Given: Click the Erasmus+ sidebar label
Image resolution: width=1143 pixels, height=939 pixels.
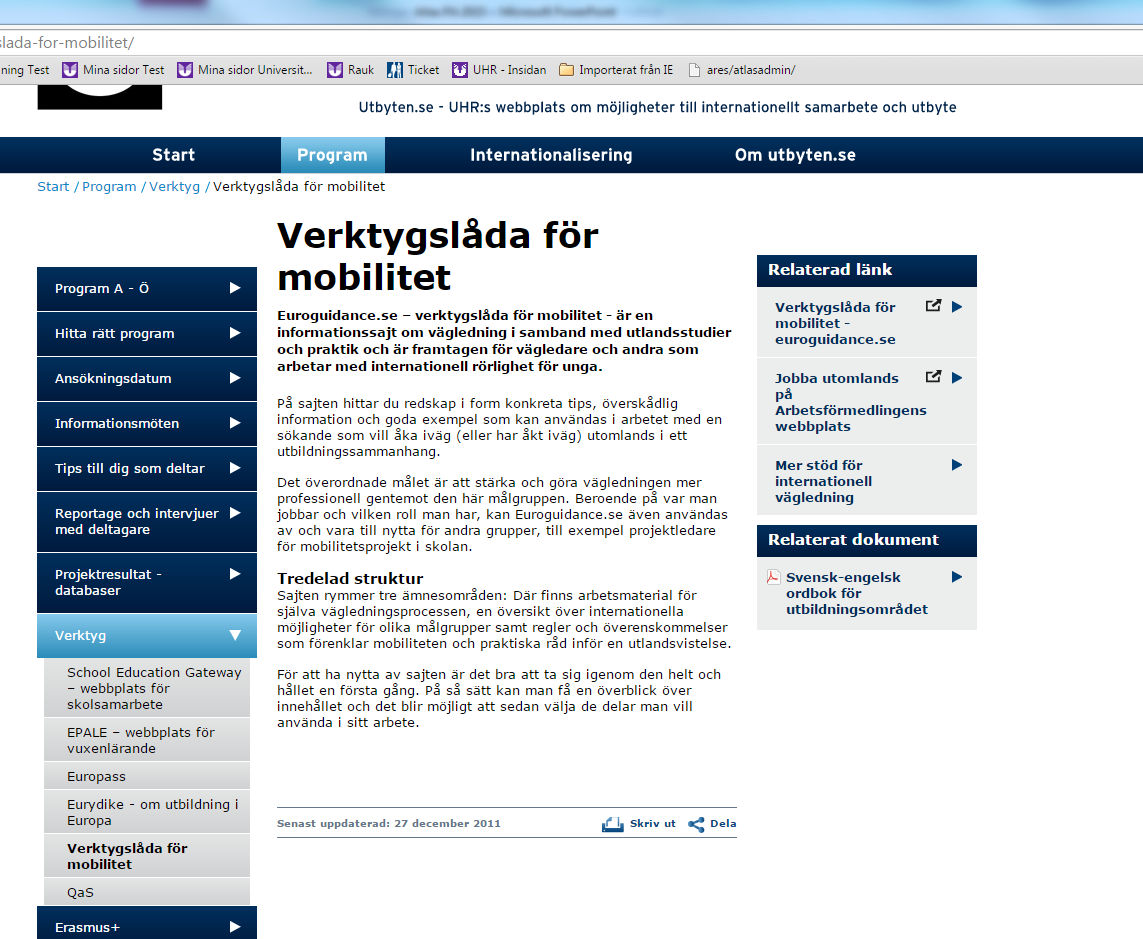Looking at the screenshot, I should (x=87, y=928).
